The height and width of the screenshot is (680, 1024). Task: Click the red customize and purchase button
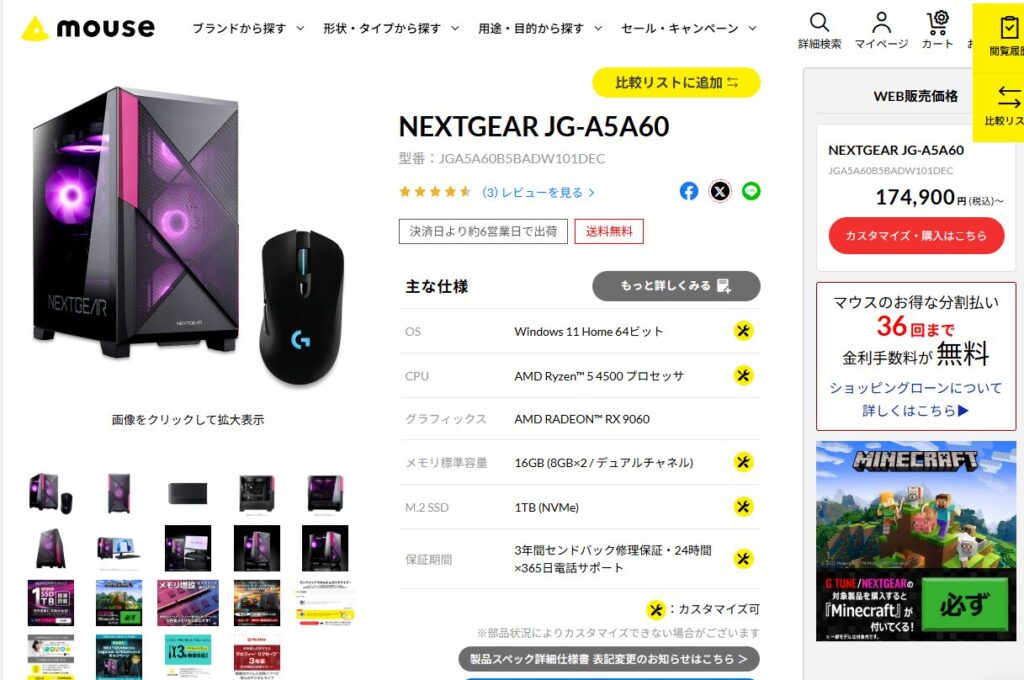[x=916, y=236]
